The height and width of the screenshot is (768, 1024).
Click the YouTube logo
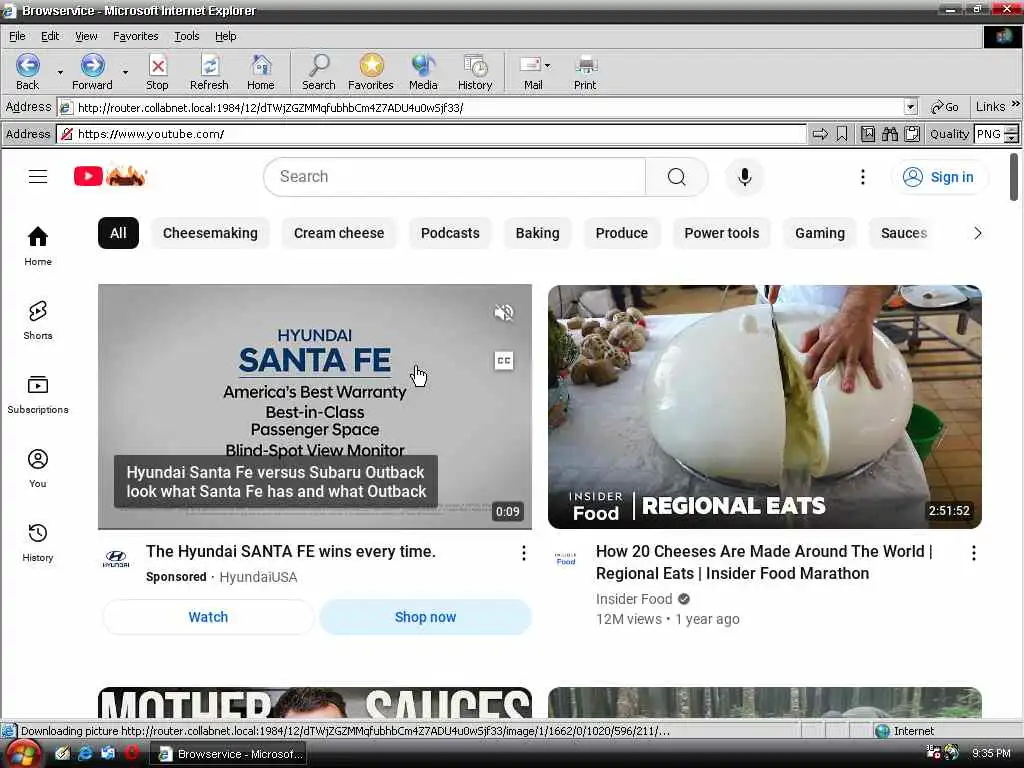(110, 176)
